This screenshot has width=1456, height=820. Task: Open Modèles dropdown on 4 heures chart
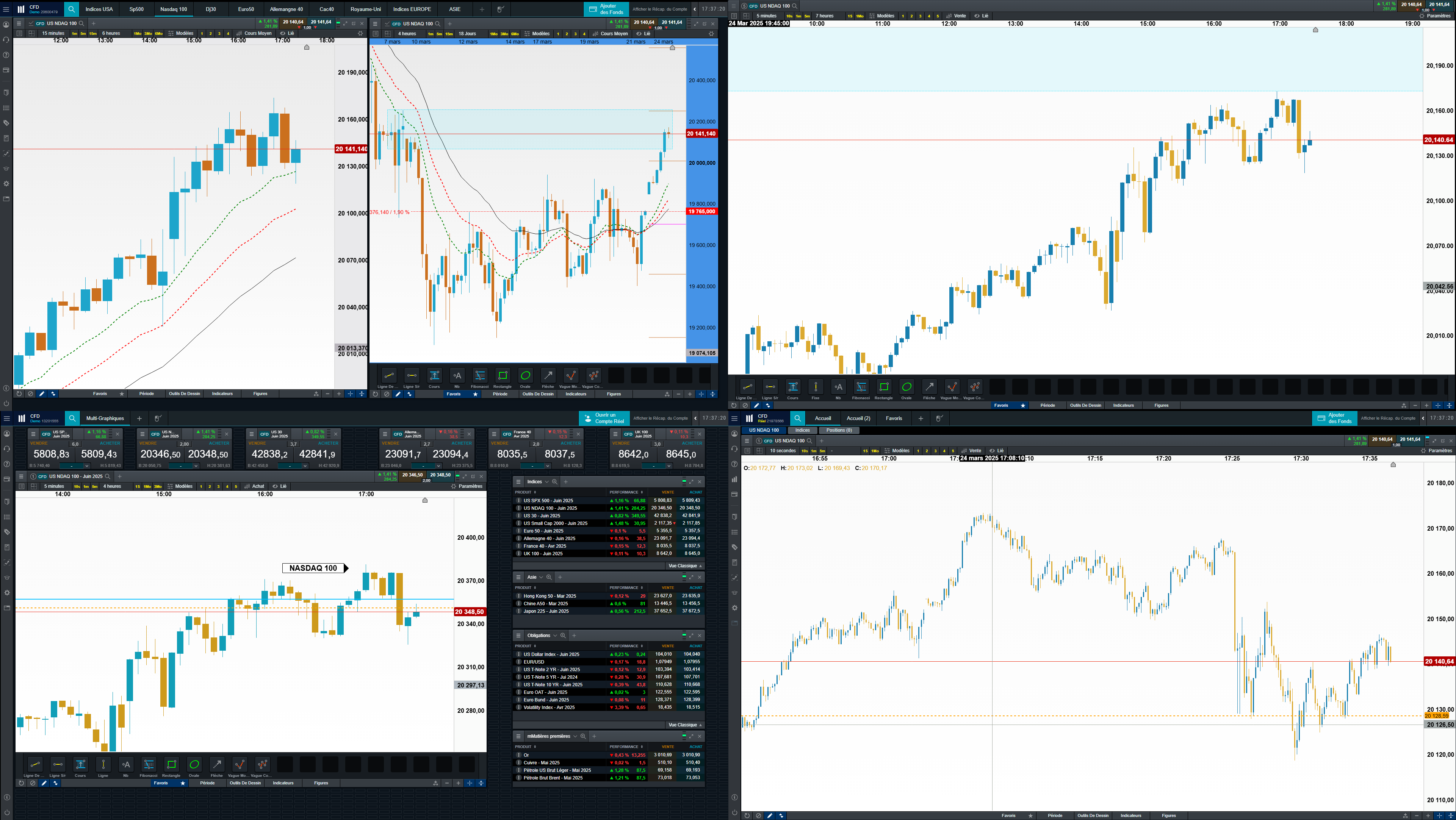536,34
